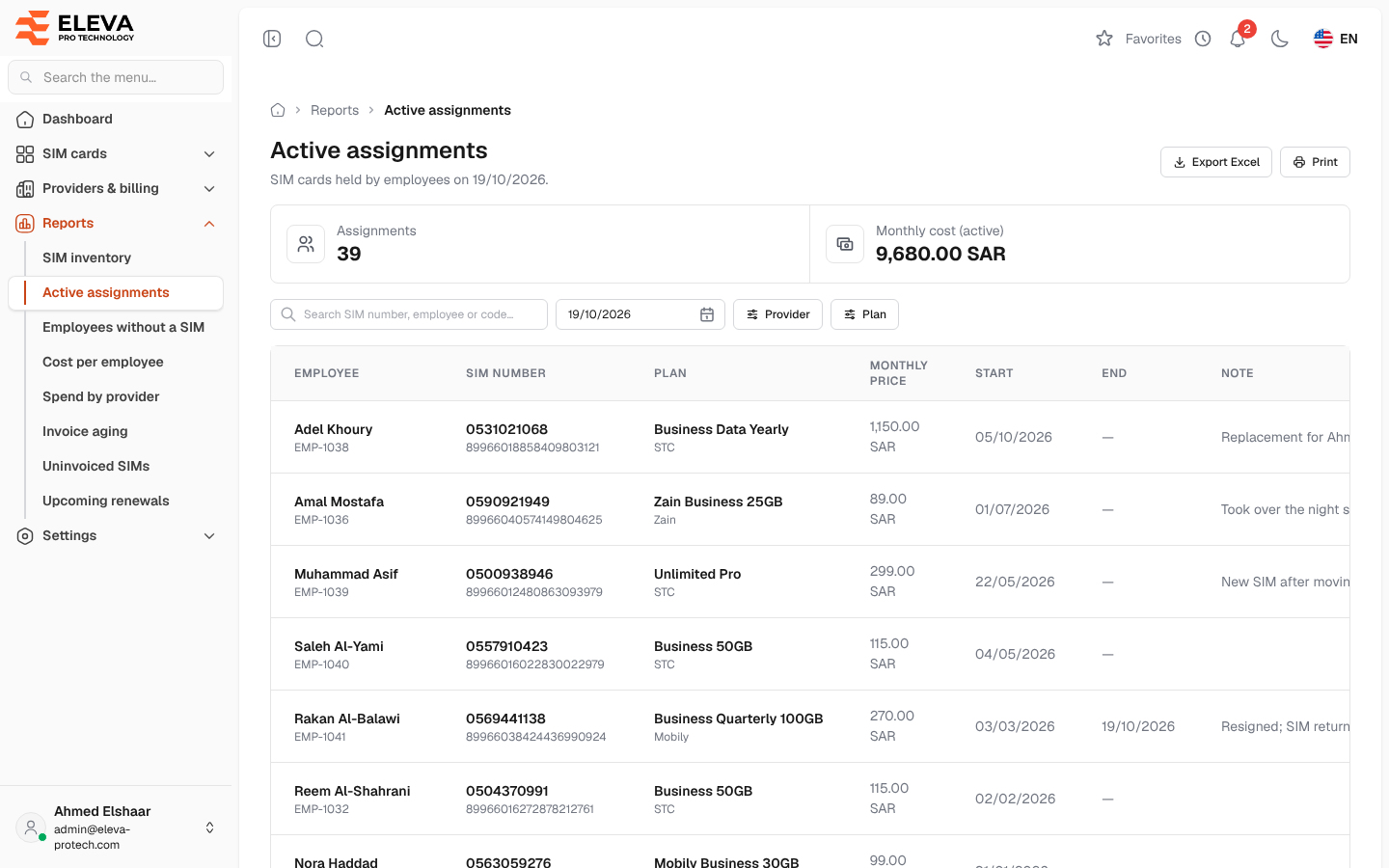Click the Settings gear icon in sidebar
1389x868 pixels.
point(25,536)
